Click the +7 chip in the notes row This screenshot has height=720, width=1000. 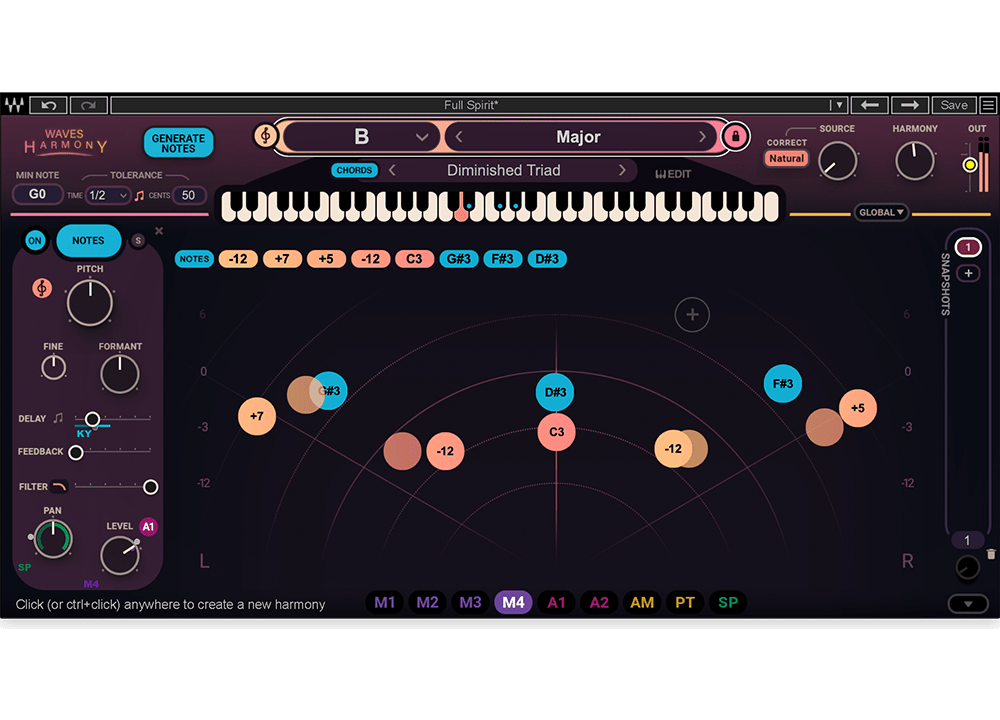coord(282,259)
